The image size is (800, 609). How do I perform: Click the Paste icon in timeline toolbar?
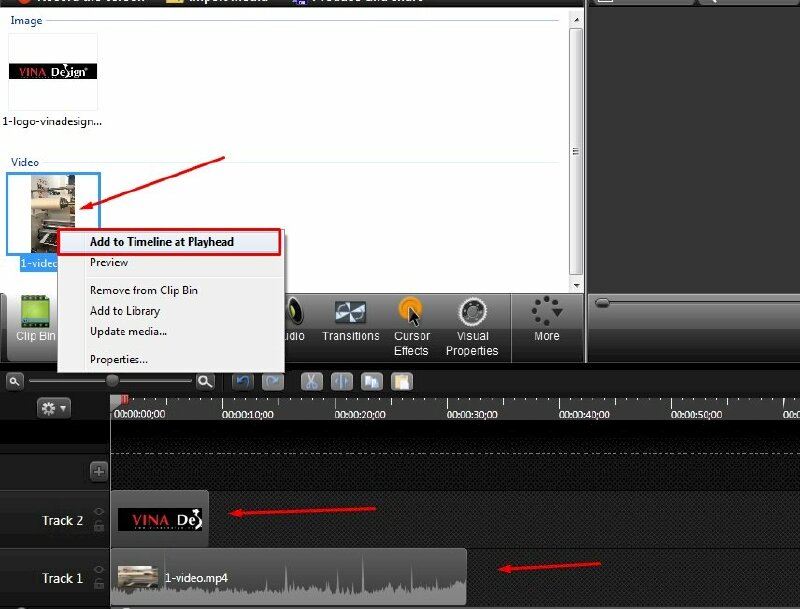coord(401,381)
